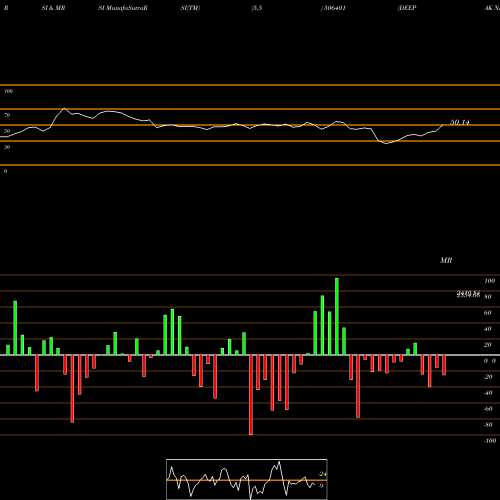Click the -24 label in mini chart

pos(322,474)
